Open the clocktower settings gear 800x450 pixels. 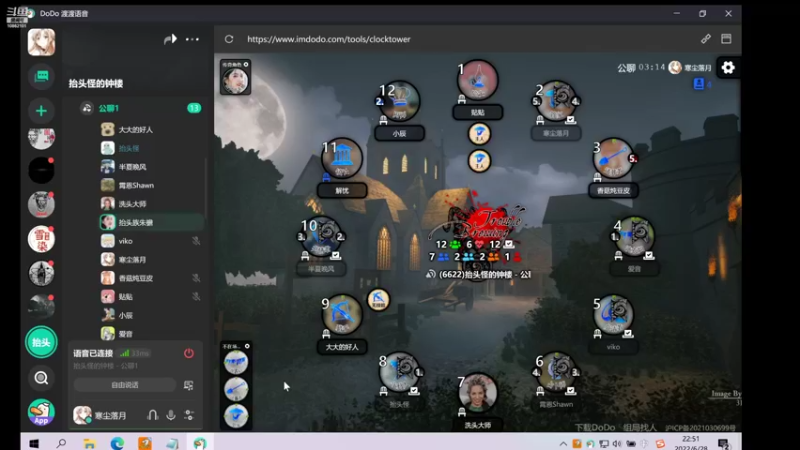728,67
